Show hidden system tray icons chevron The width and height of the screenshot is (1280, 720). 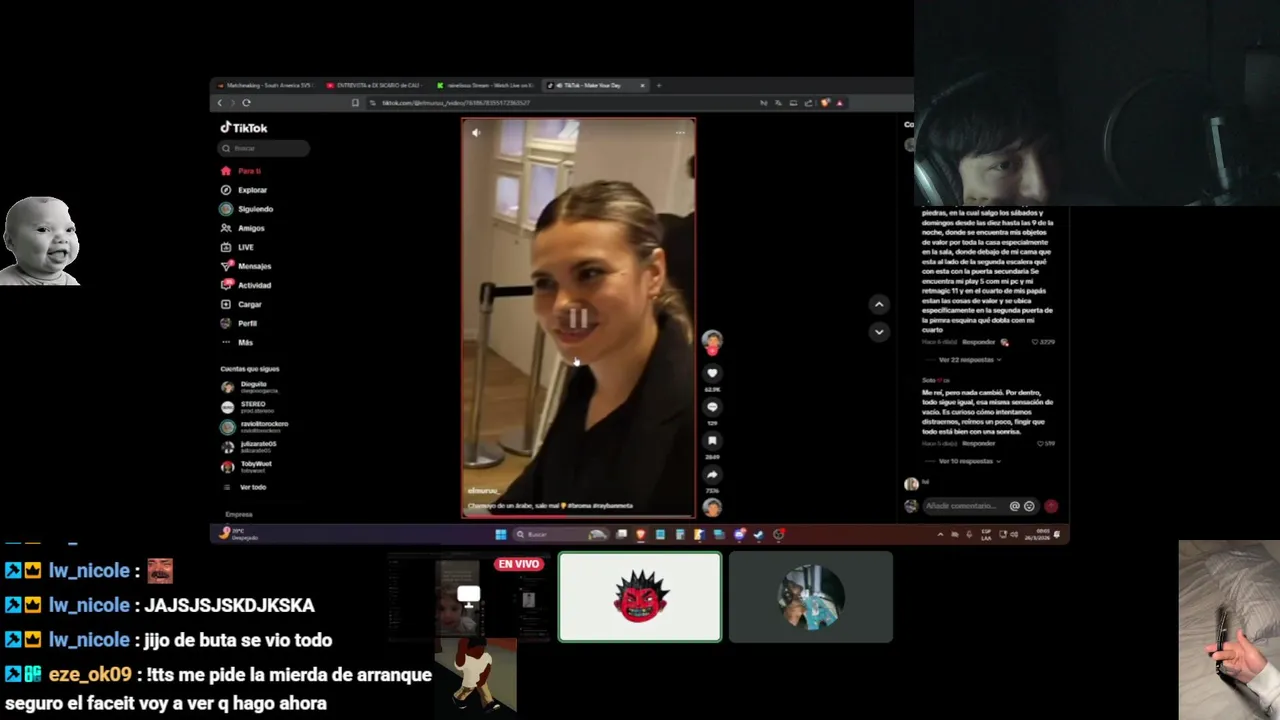point(940,535)
